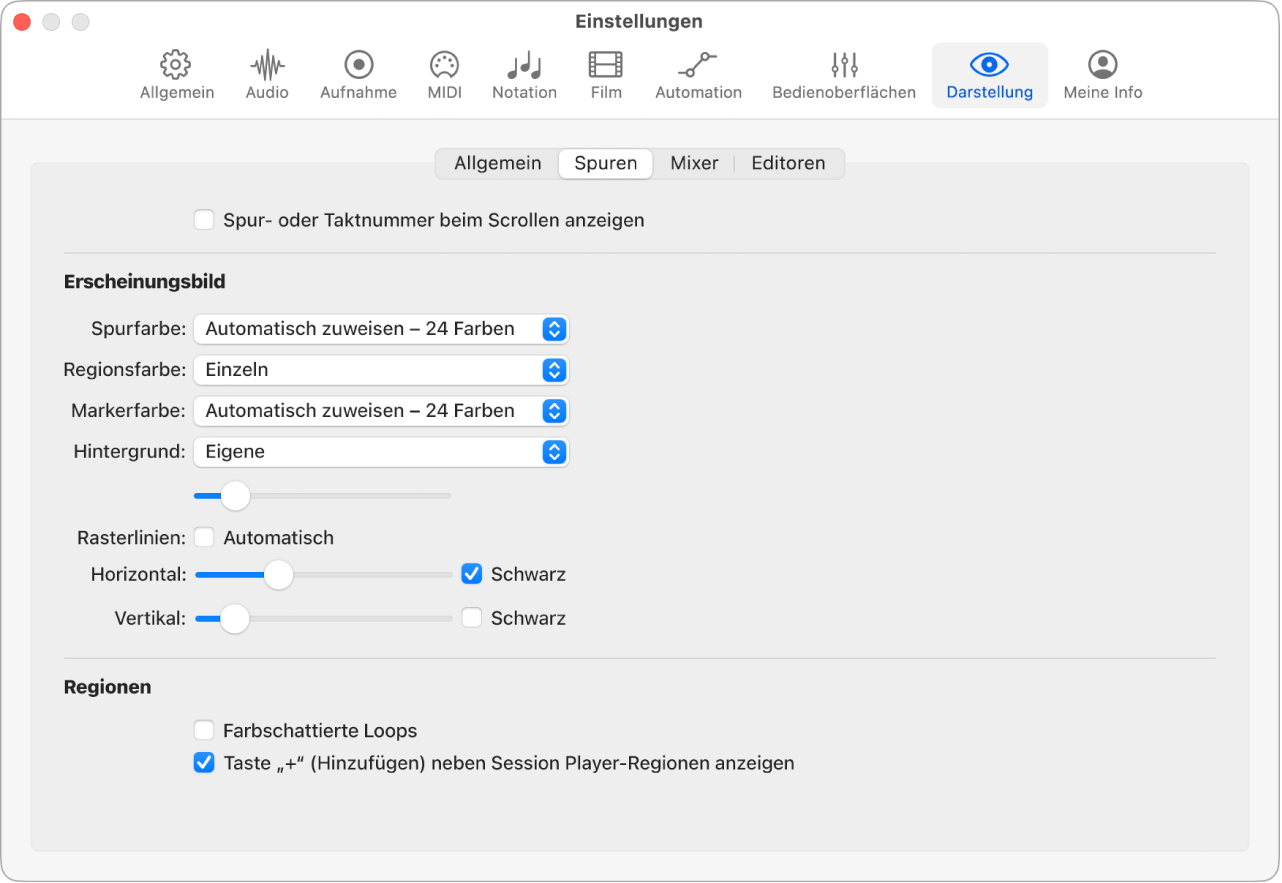The height and width of the screenshot is (883, 1282).
Task: Open the Hintergrund dropdown
Action: (381, 452)
